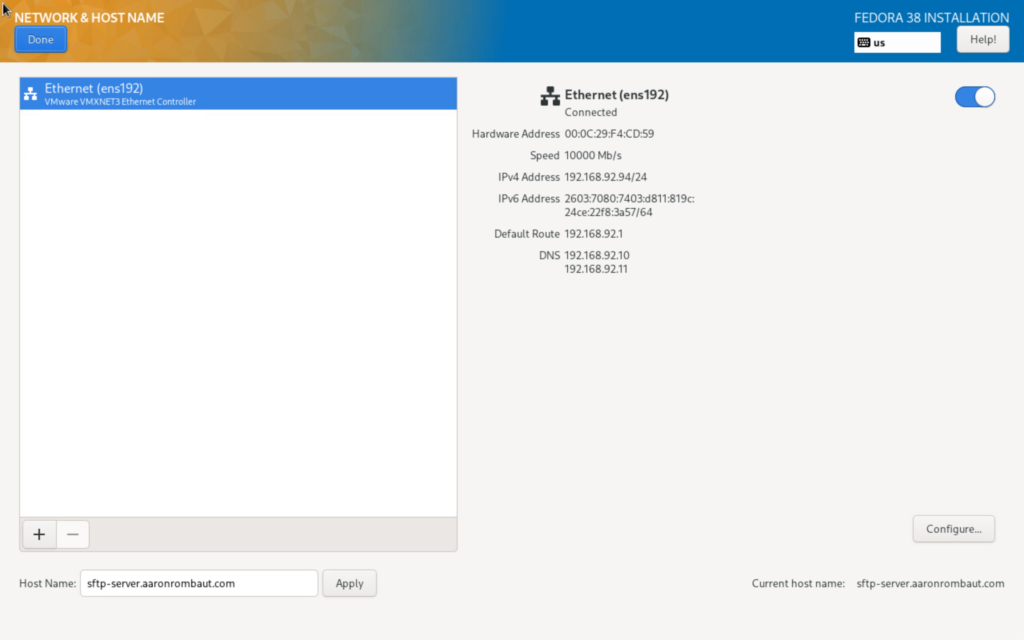Screen dimensions: 1024x640
Task: Click the first DNS entry 192.168.92.10
Action: pyautogui.click(x=597, y=255)
